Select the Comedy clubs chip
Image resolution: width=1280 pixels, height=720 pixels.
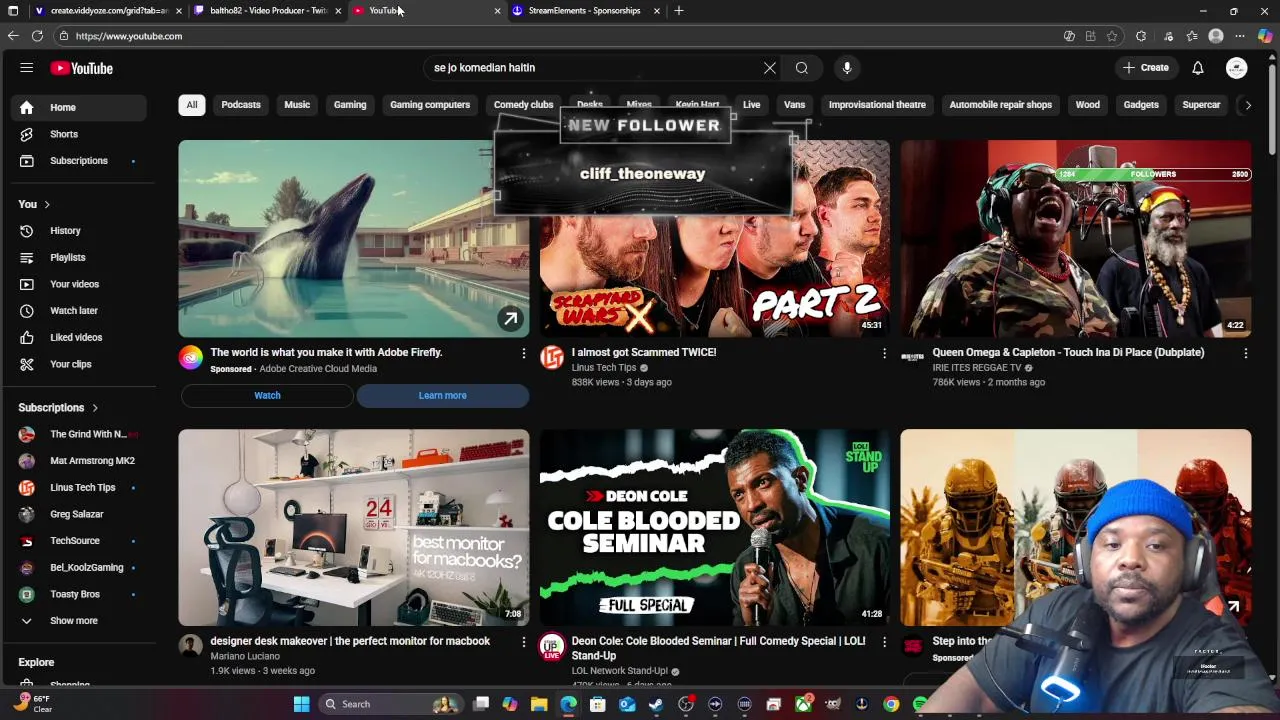[523, 105]
